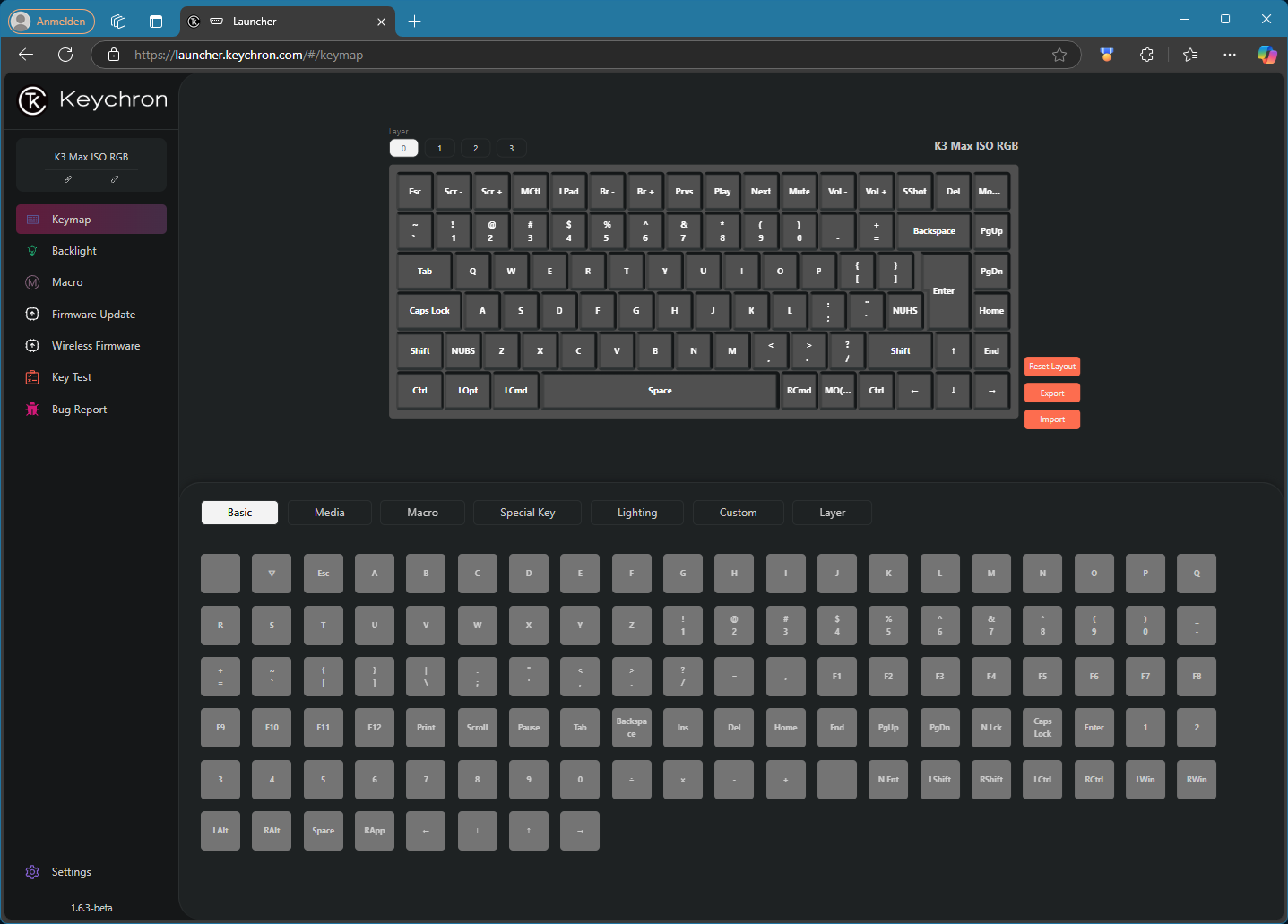Open the browser Workspaces icon
Image resolution: width=1288 pixels, height=924 pixels.
(x=118, y=22)
